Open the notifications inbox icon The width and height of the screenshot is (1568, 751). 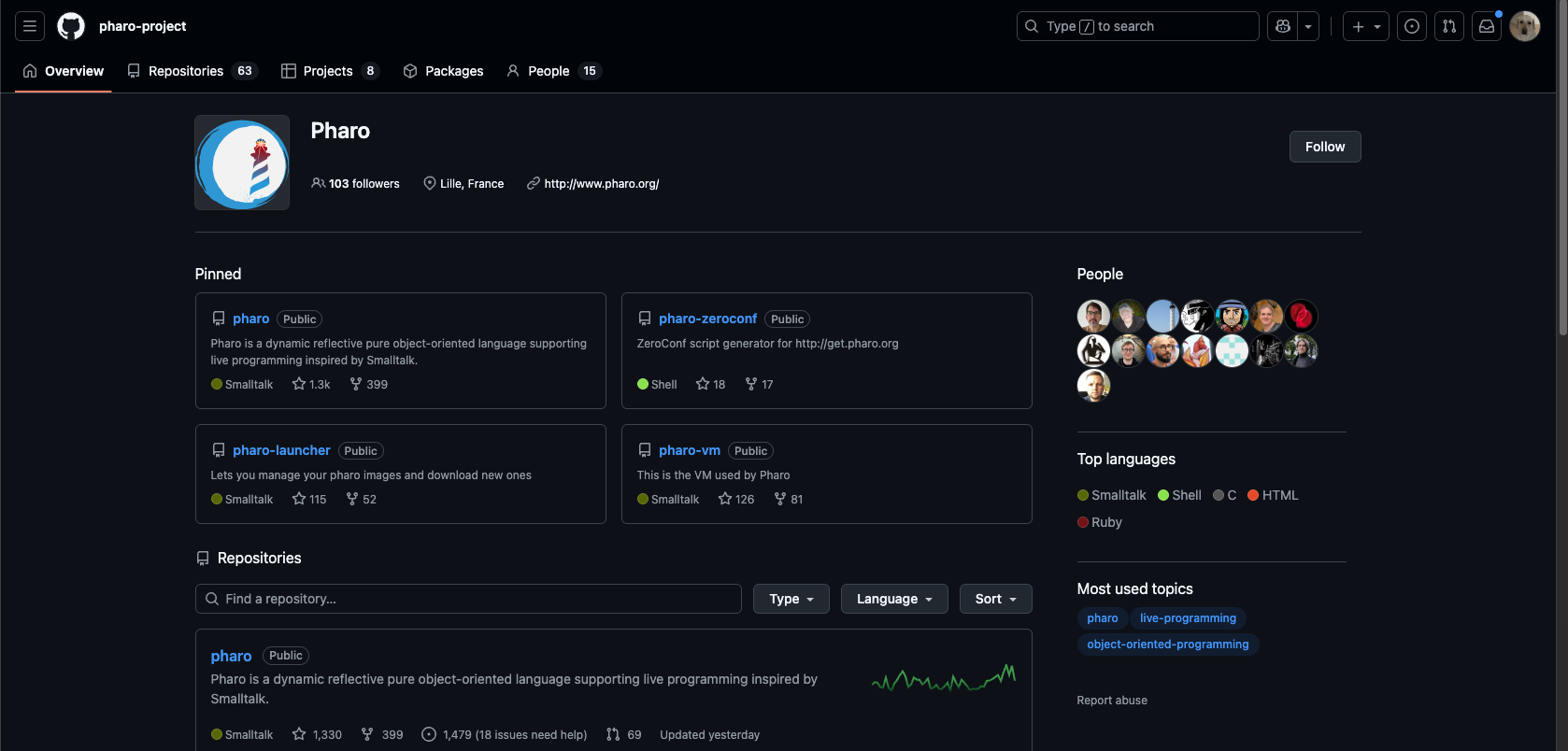coord(1487,26)
